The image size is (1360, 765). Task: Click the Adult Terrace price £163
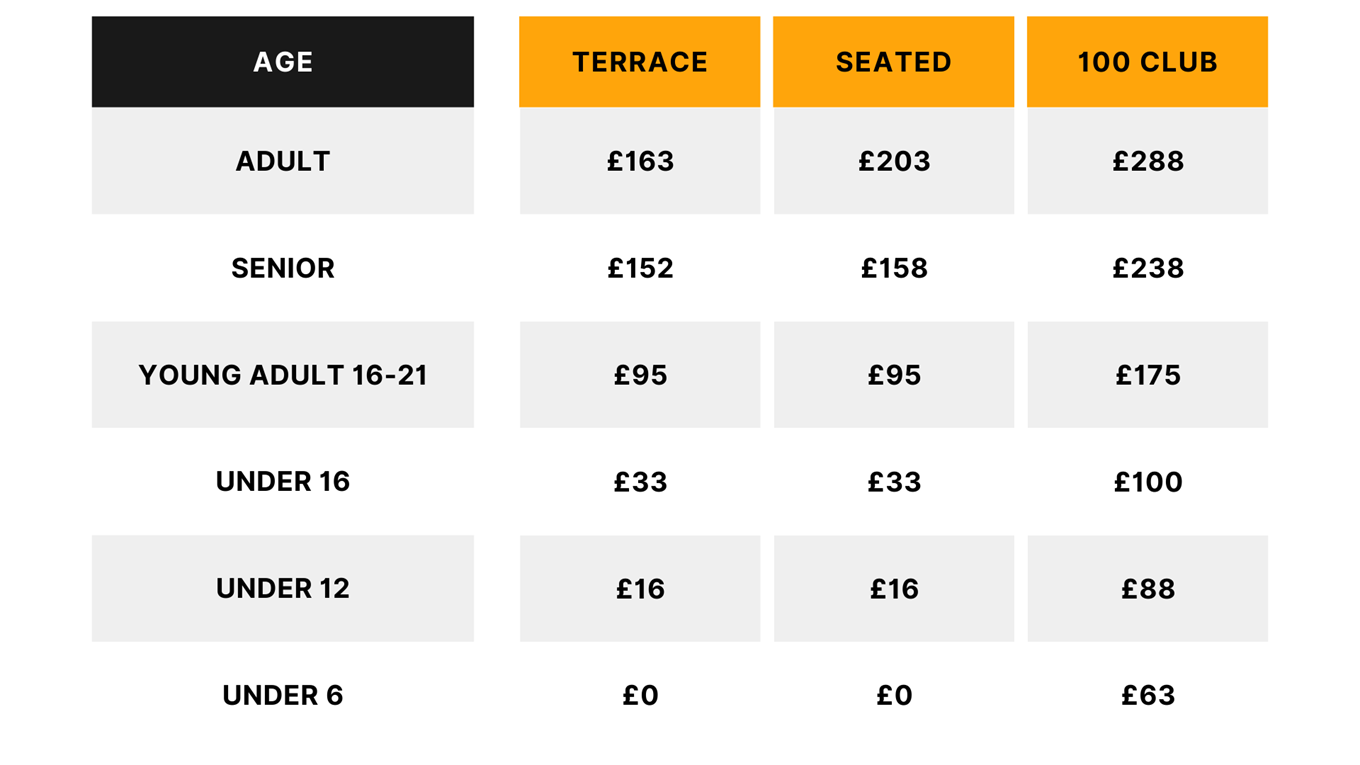pyautogui.click(x=640, y=161)
